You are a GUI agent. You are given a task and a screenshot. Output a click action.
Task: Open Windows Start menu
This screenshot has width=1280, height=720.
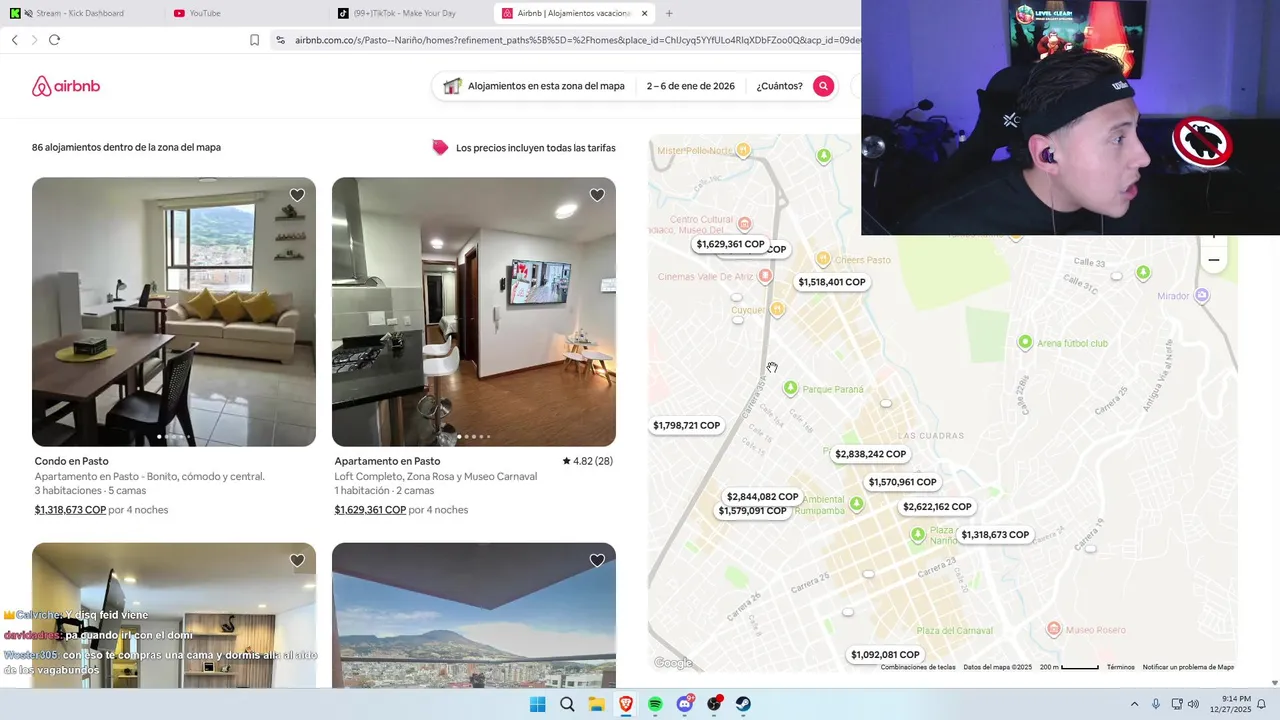point(537,704)
